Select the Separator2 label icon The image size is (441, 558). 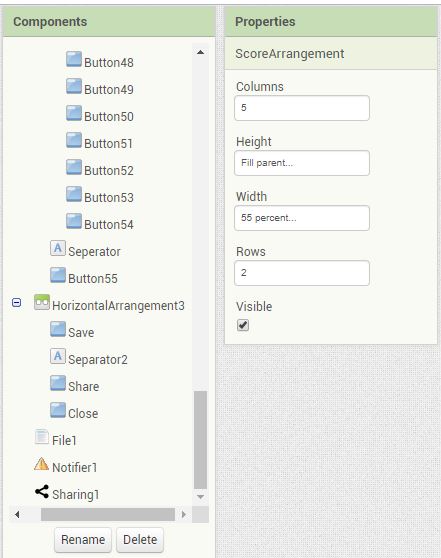[x=58, y=356]
